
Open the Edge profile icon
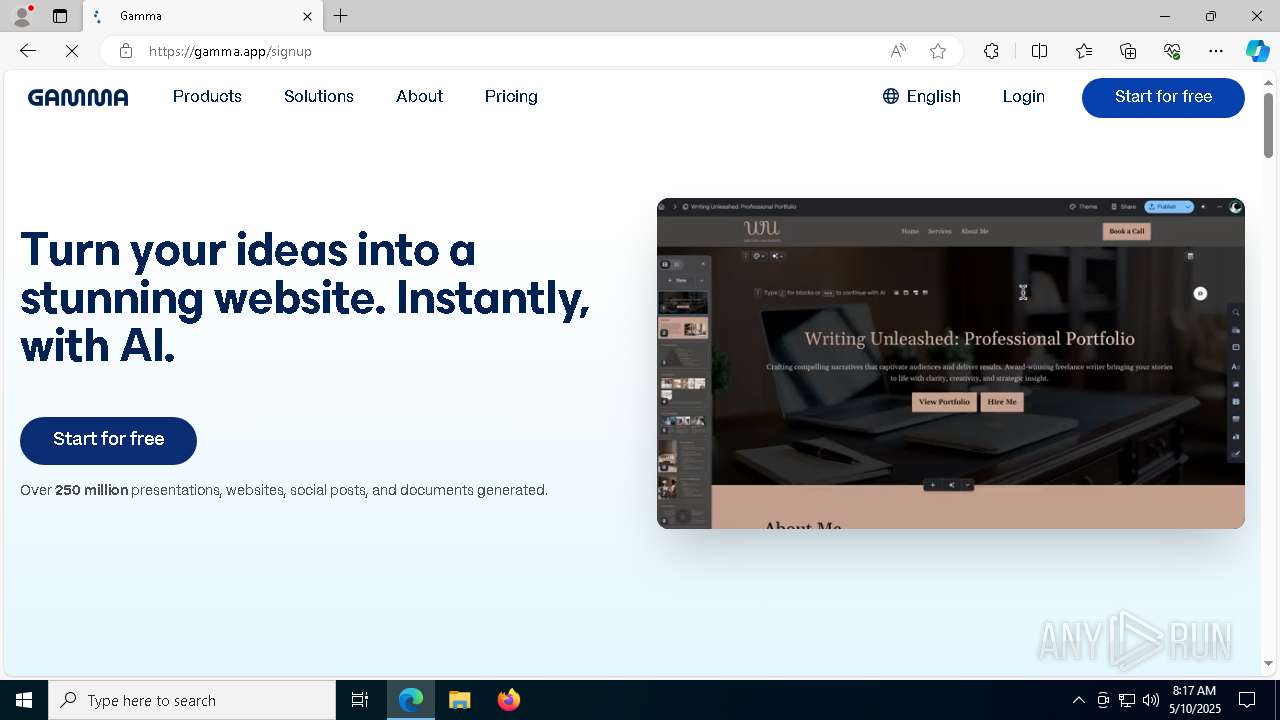pyautogui.click(x=22, y=16)
